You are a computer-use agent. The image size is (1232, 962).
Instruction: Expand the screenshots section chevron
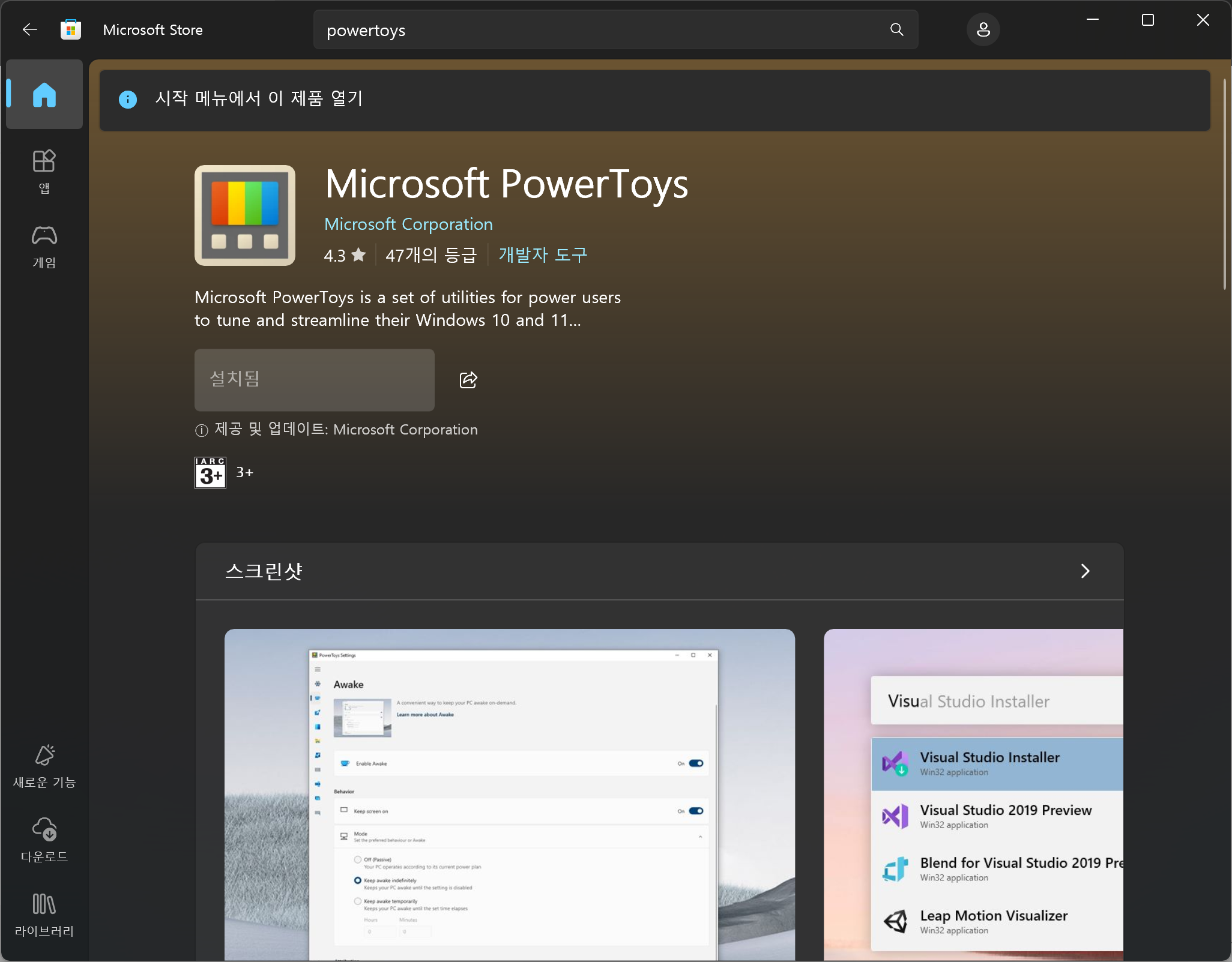(1085, 571)
